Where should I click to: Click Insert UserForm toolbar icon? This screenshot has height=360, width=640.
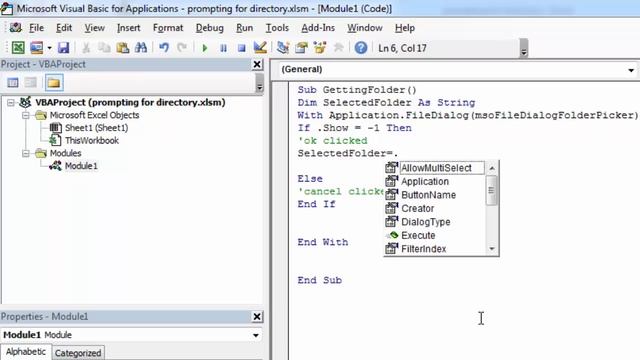(36, 48)
